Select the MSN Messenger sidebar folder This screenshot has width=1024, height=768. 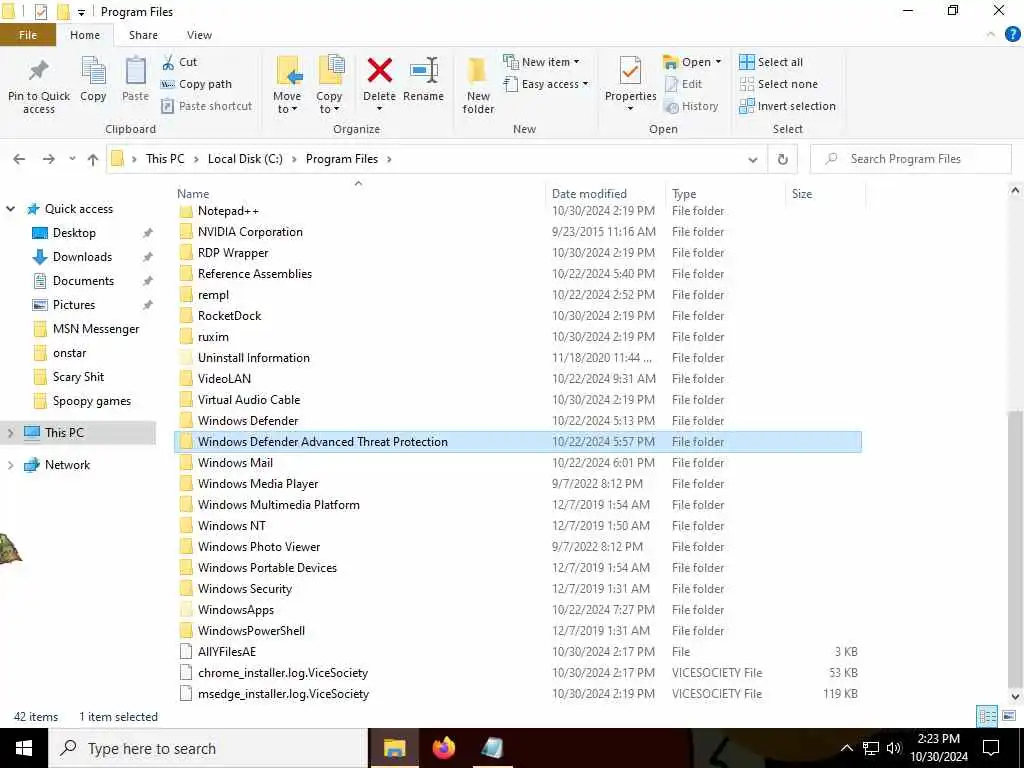[x=96, y=329]
